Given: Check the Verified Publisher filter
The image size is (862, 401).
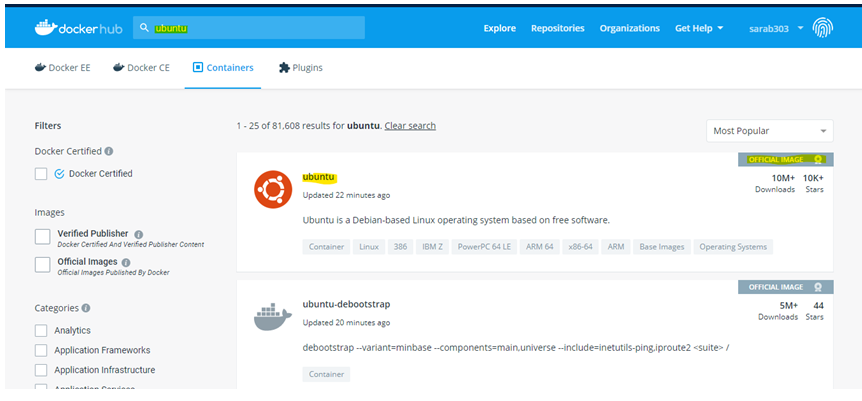Looking at the screenshot, I should pyautogui.click(x=42, y=237).
